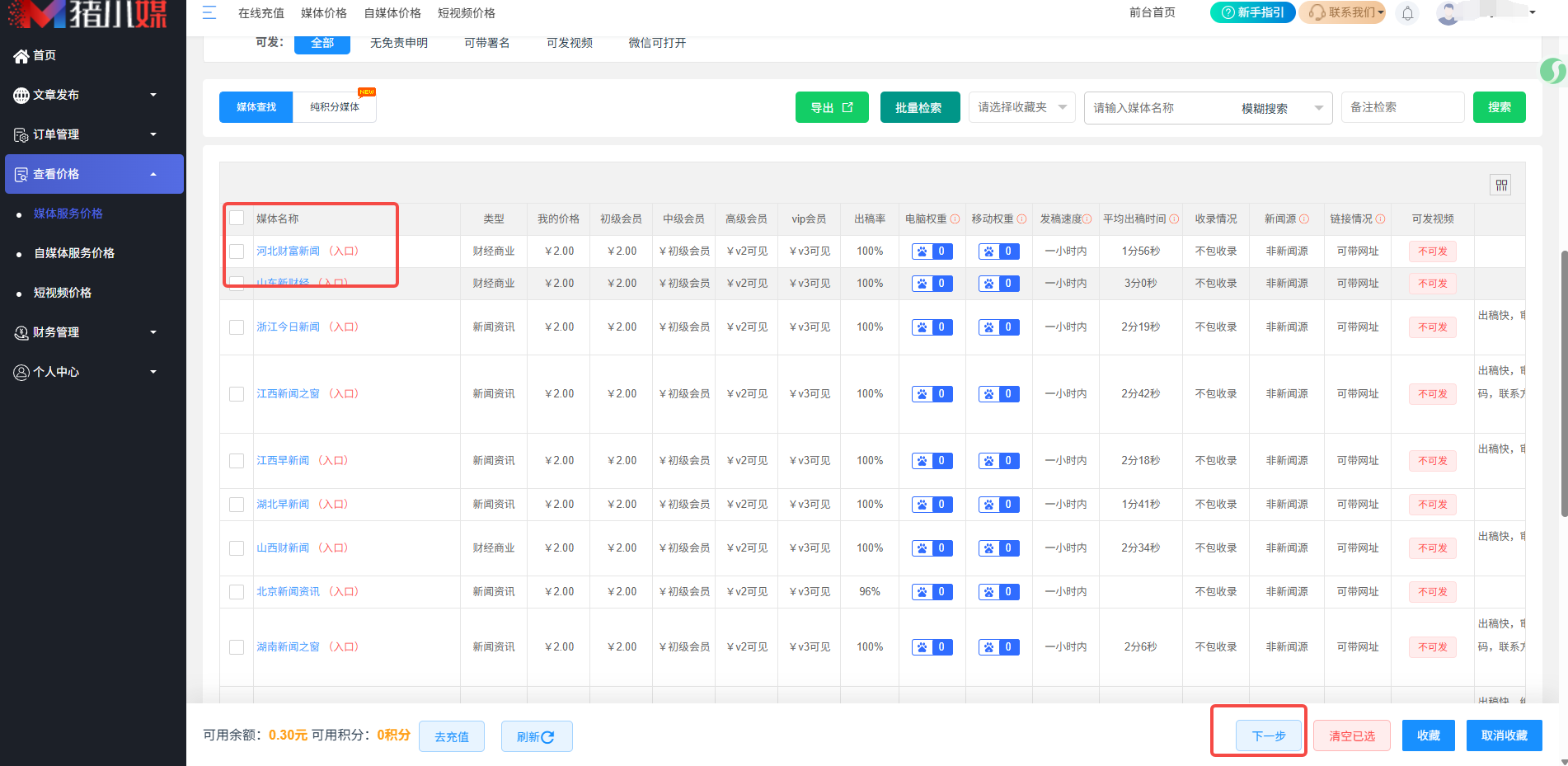Click the 移动权重 paw badge for 河北财富新闻
This screenshot has height=766, width=1568.
tap(999, 251)
